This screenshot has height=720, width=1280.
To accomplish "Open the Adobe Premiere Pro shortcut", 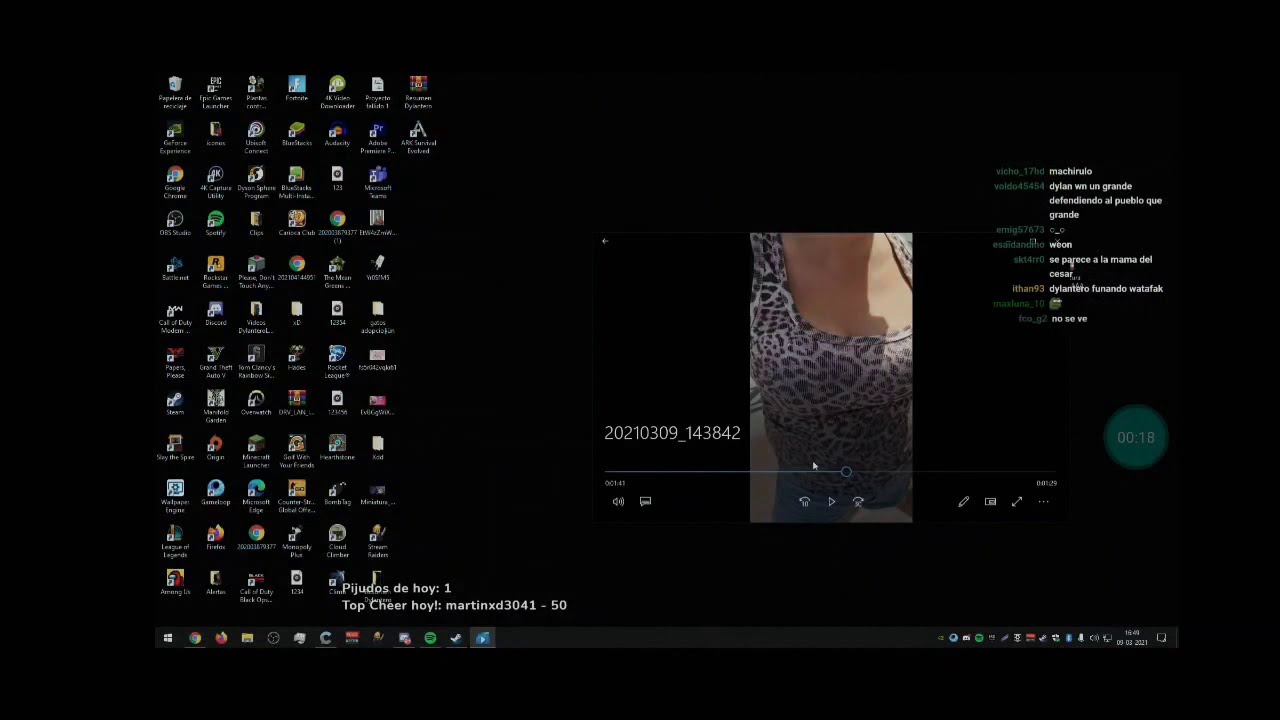I will (x=377, y=137).
